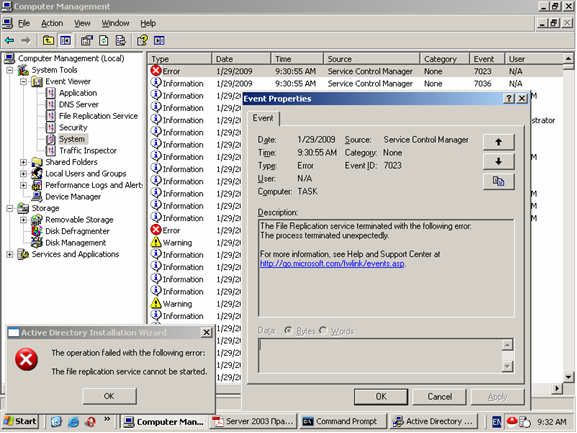577x433 pixels.
Task: Select Computer Management (Local) root node
Action: pyautogui.click(x=71, y=58)
